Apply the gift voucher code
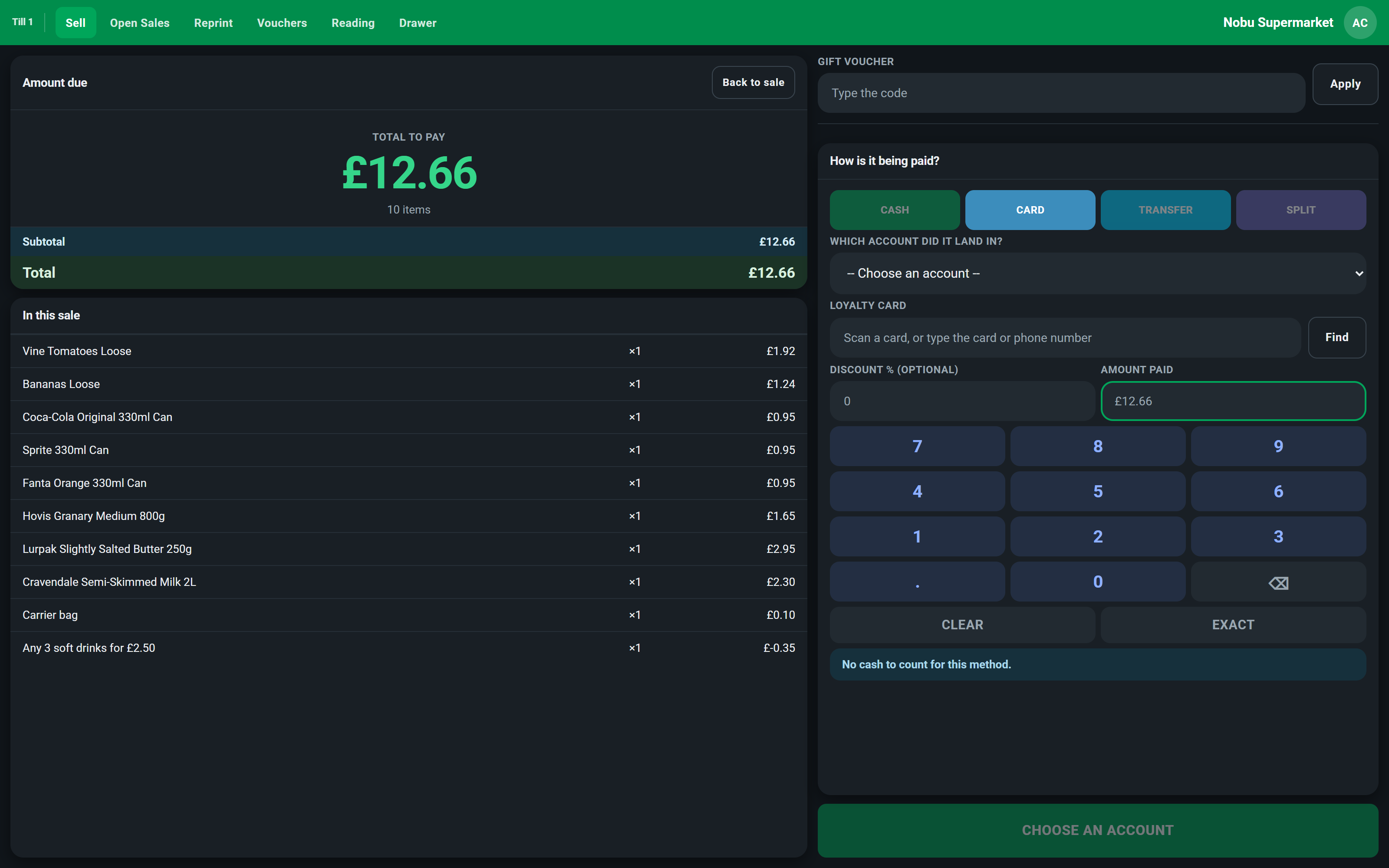 click(1345, 84)
